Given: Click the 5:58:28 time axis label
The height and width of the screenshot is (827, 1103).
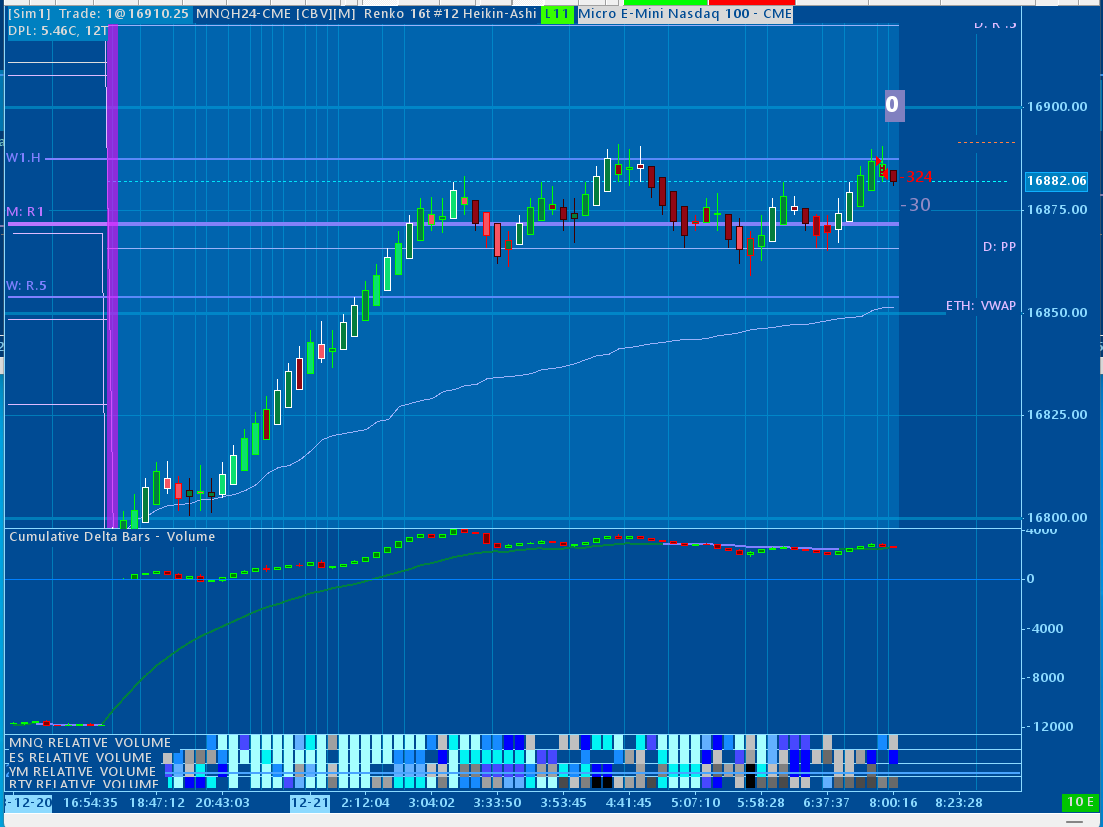Looking at the screenshot, I should click(761, 802).
